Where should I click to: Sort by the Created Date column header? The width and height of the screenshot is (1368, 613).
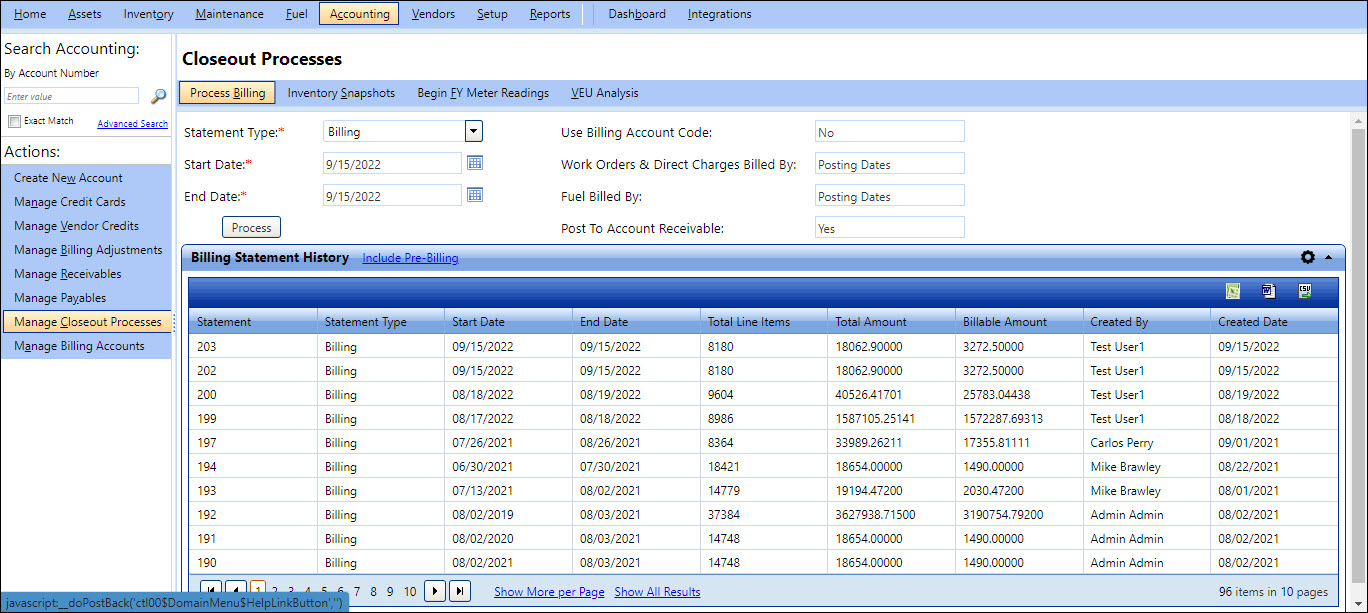1273,322
